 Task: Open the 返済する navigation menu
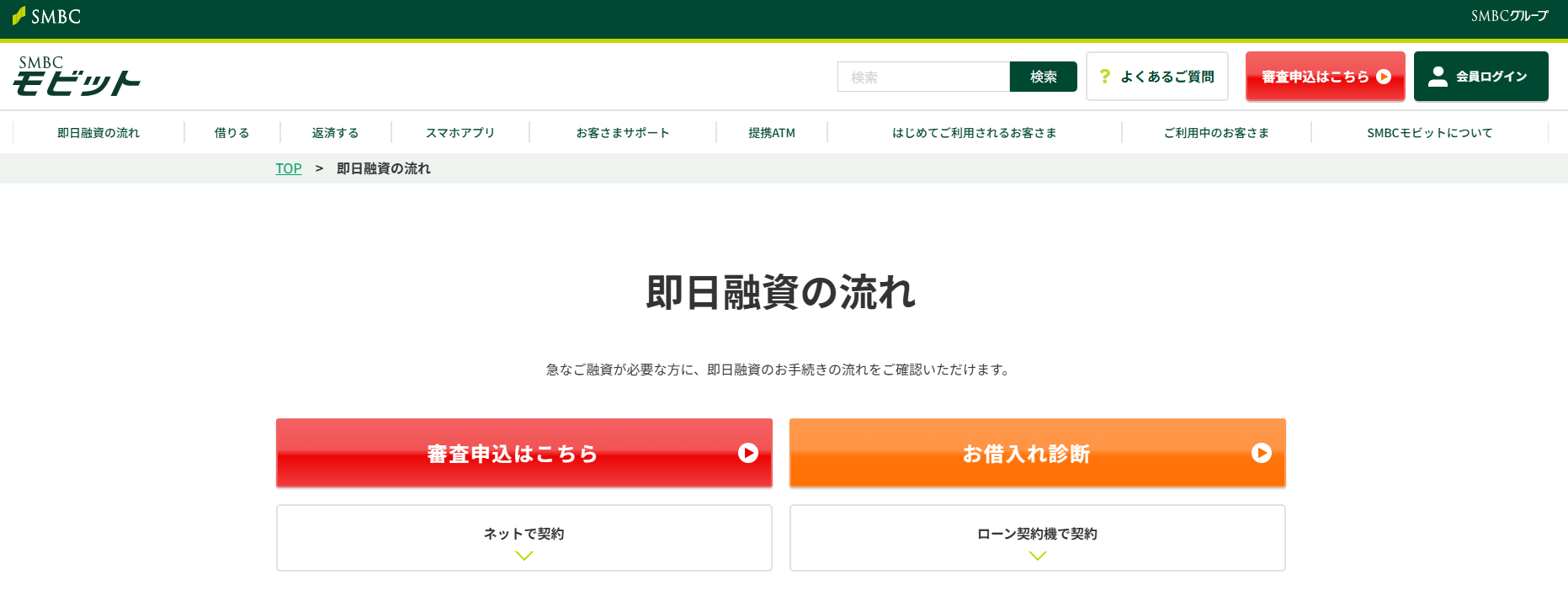pos(335,133)
